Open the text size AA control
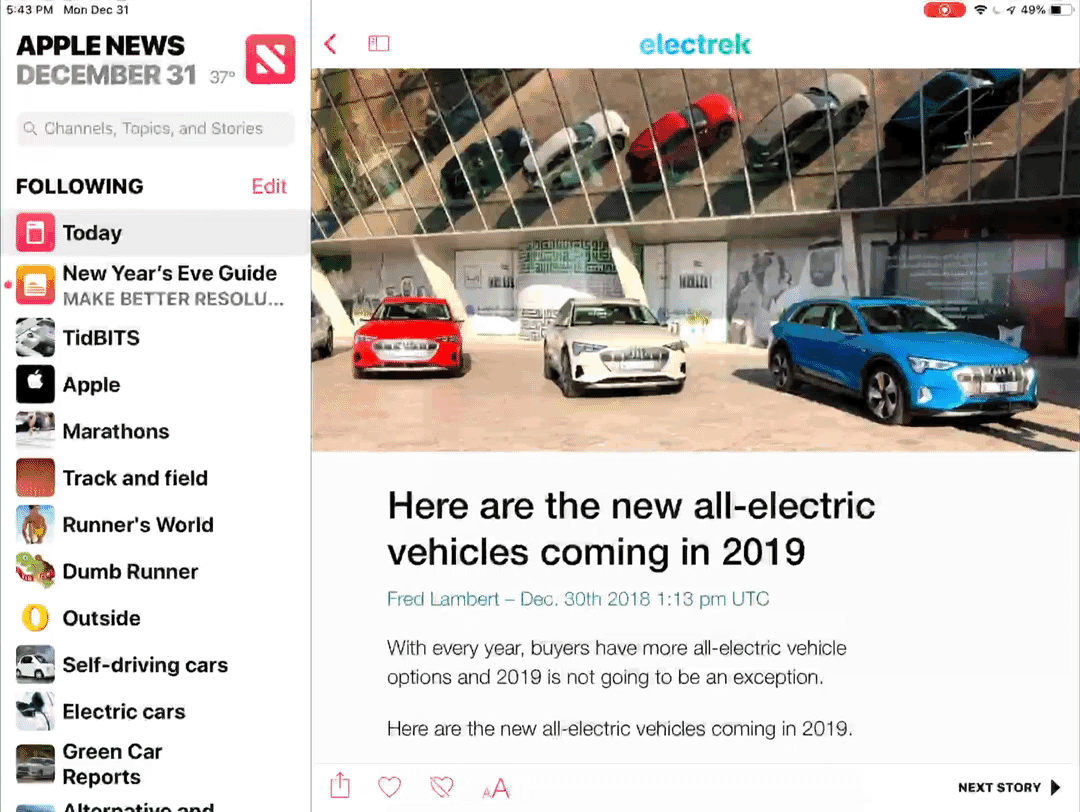Image resolution: width=1080 pixels, height=812 pixels. tap(496, 788)
